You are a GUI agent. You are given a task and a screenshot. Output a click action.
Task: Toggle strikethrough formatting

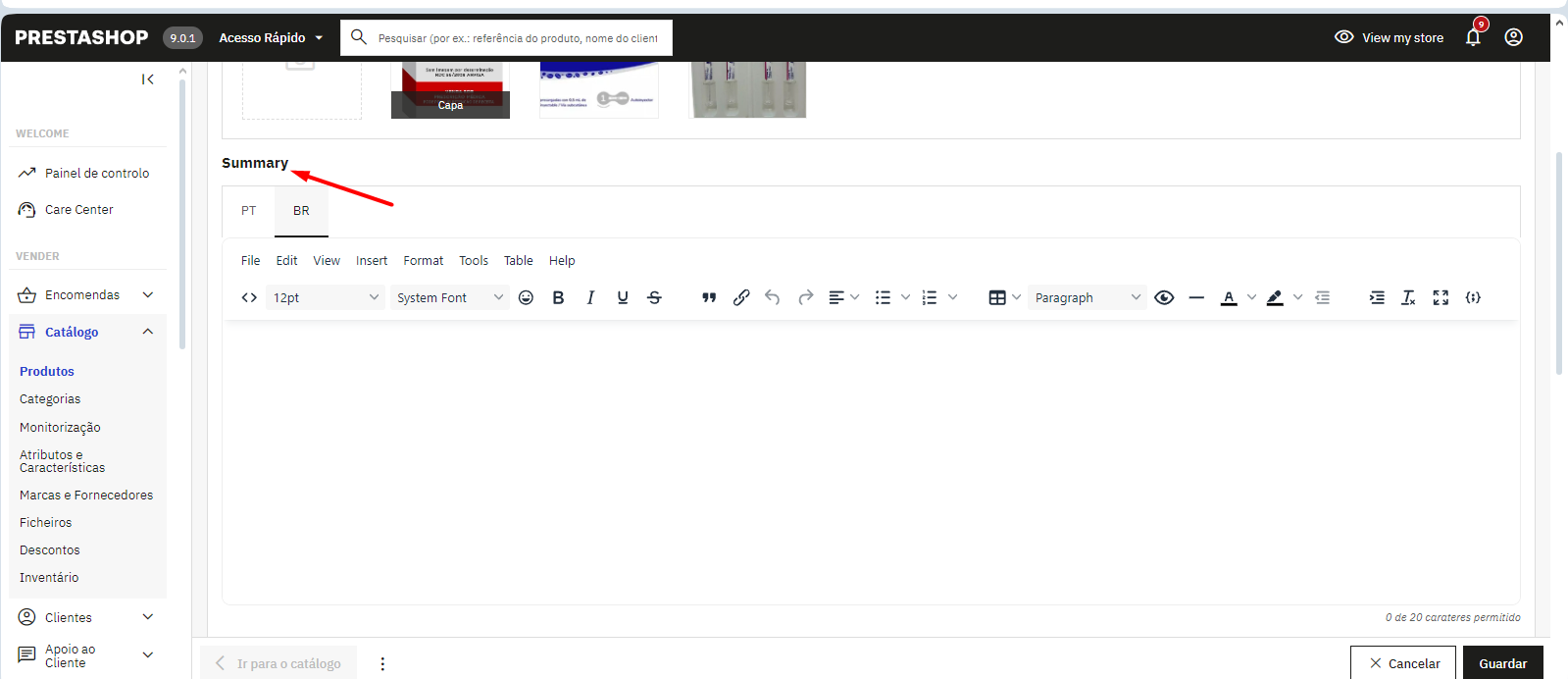point(655,297)
